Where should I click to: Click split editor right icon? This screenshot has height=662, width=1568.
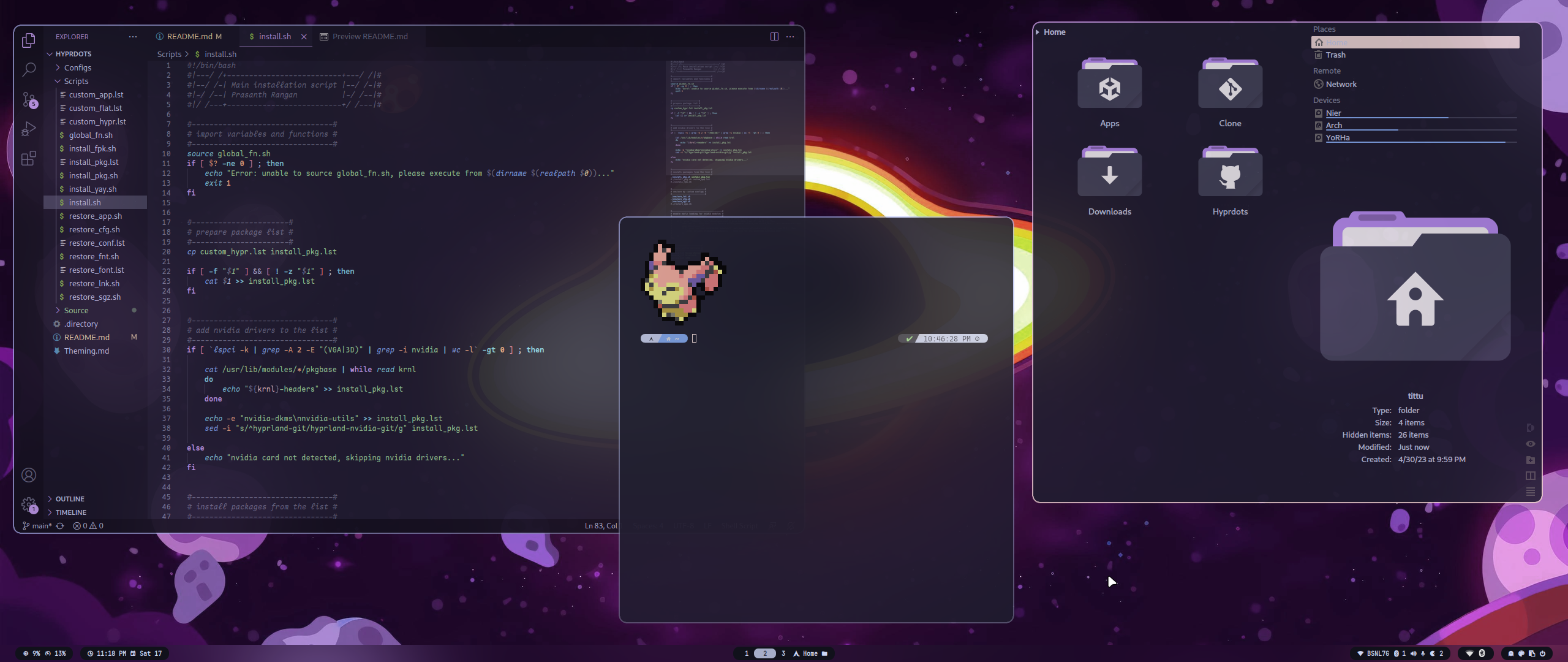(774, 37)
